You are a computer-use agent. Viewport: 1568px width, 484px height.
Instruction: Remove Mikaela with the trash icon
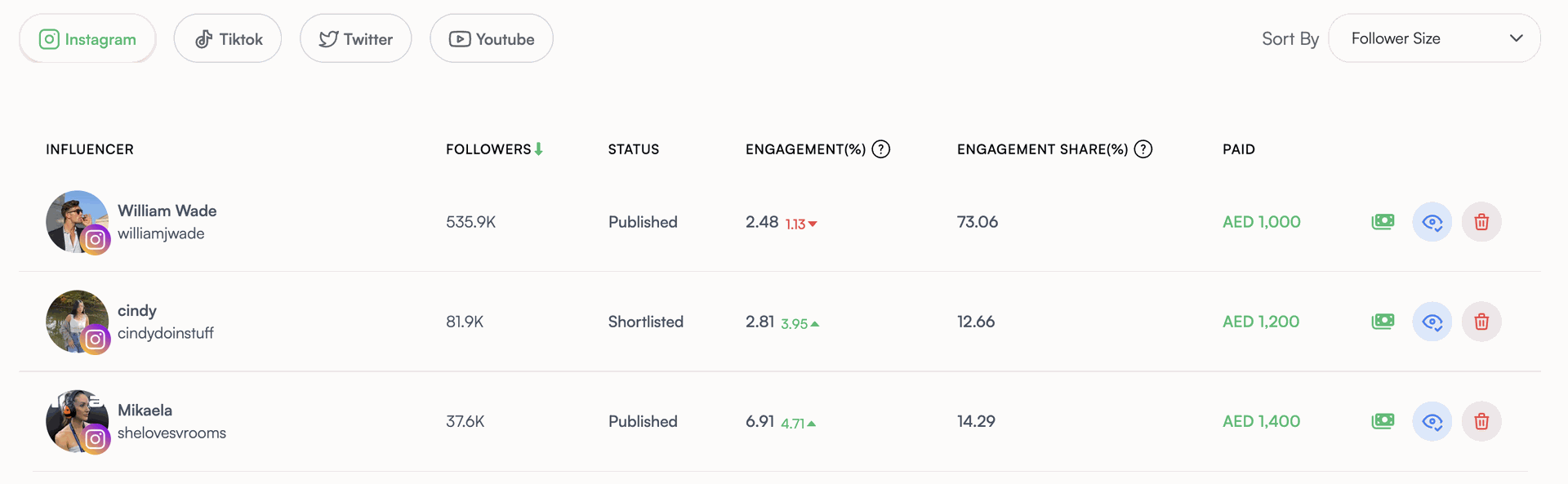tap(1481, 421)
